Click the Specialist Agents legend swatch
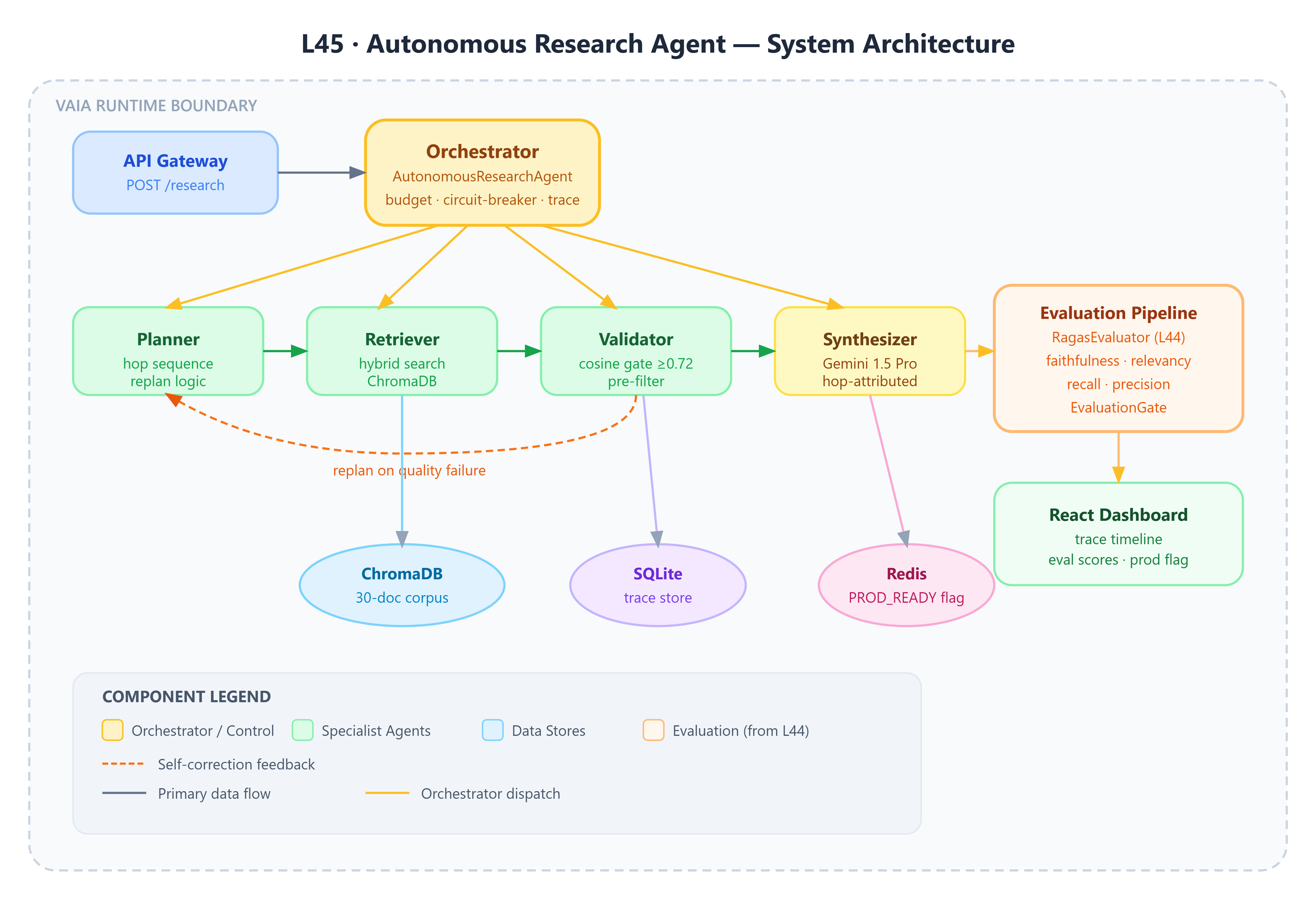Viewport: 1316px width, 907px height. (302, 730)
